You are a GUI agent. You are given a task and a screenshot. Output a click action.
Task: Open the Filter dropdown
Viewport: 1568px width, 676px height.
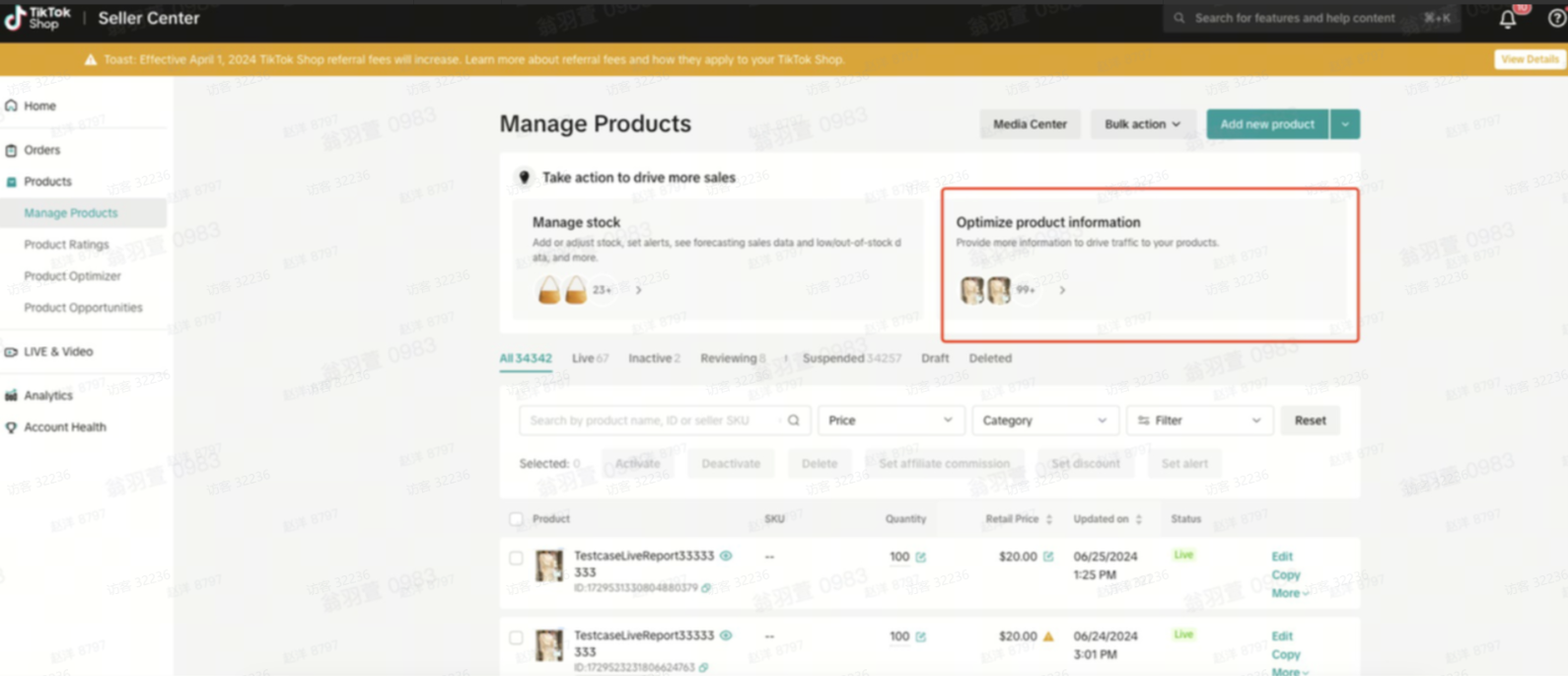pyautogui.click(x=1199, y=420)
